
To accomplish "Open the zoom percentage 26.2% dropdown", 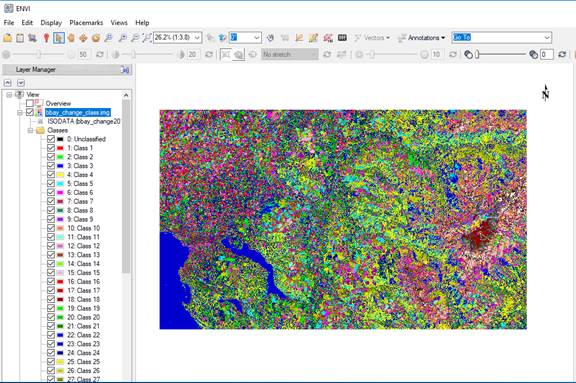I will pos(197,37).
